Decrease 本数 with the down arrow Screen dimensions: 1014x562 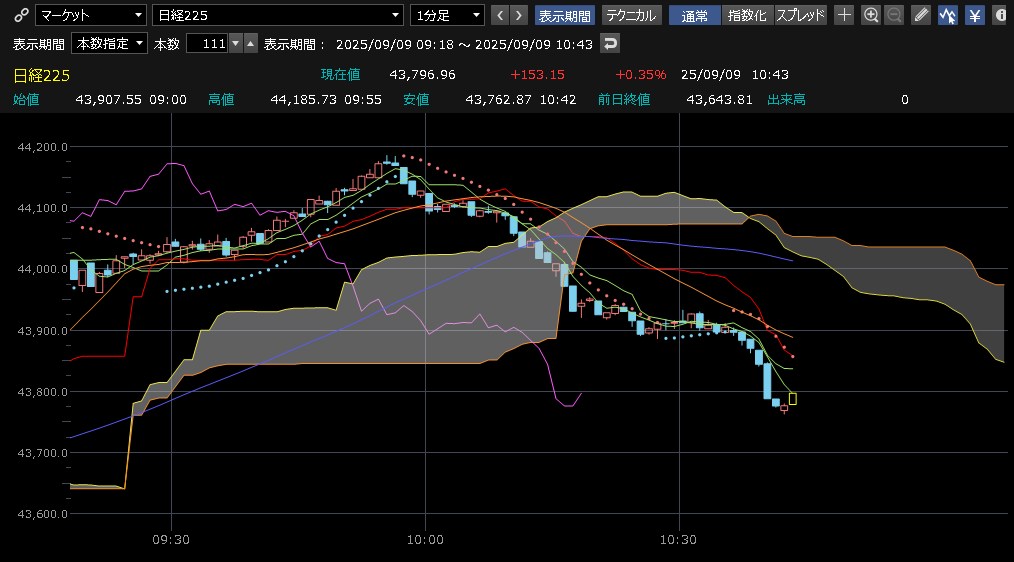tap(236, 43)
